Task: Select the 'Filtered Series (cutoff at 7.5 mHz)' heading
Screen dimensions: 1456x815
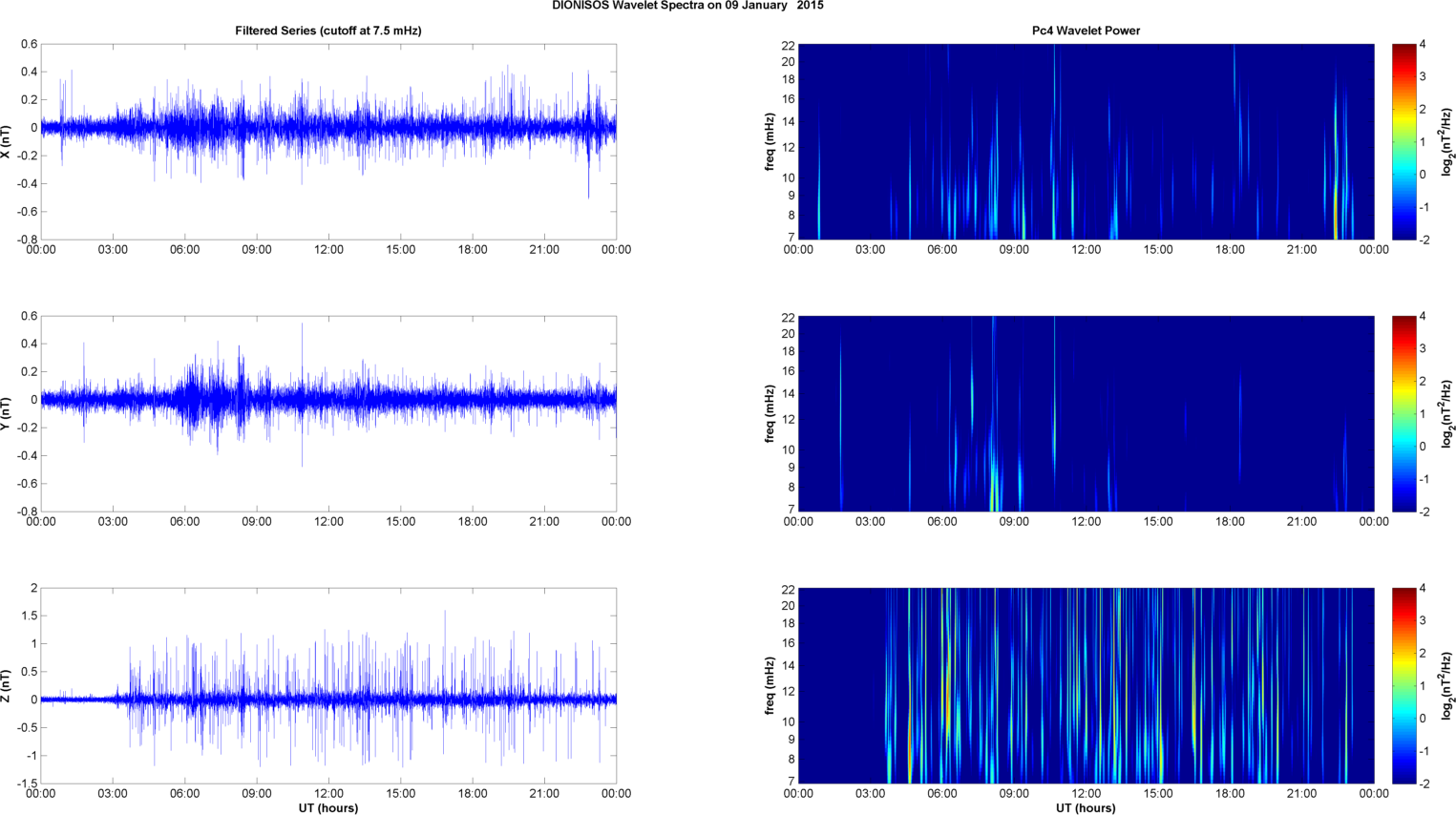Action: coord(328,31)
